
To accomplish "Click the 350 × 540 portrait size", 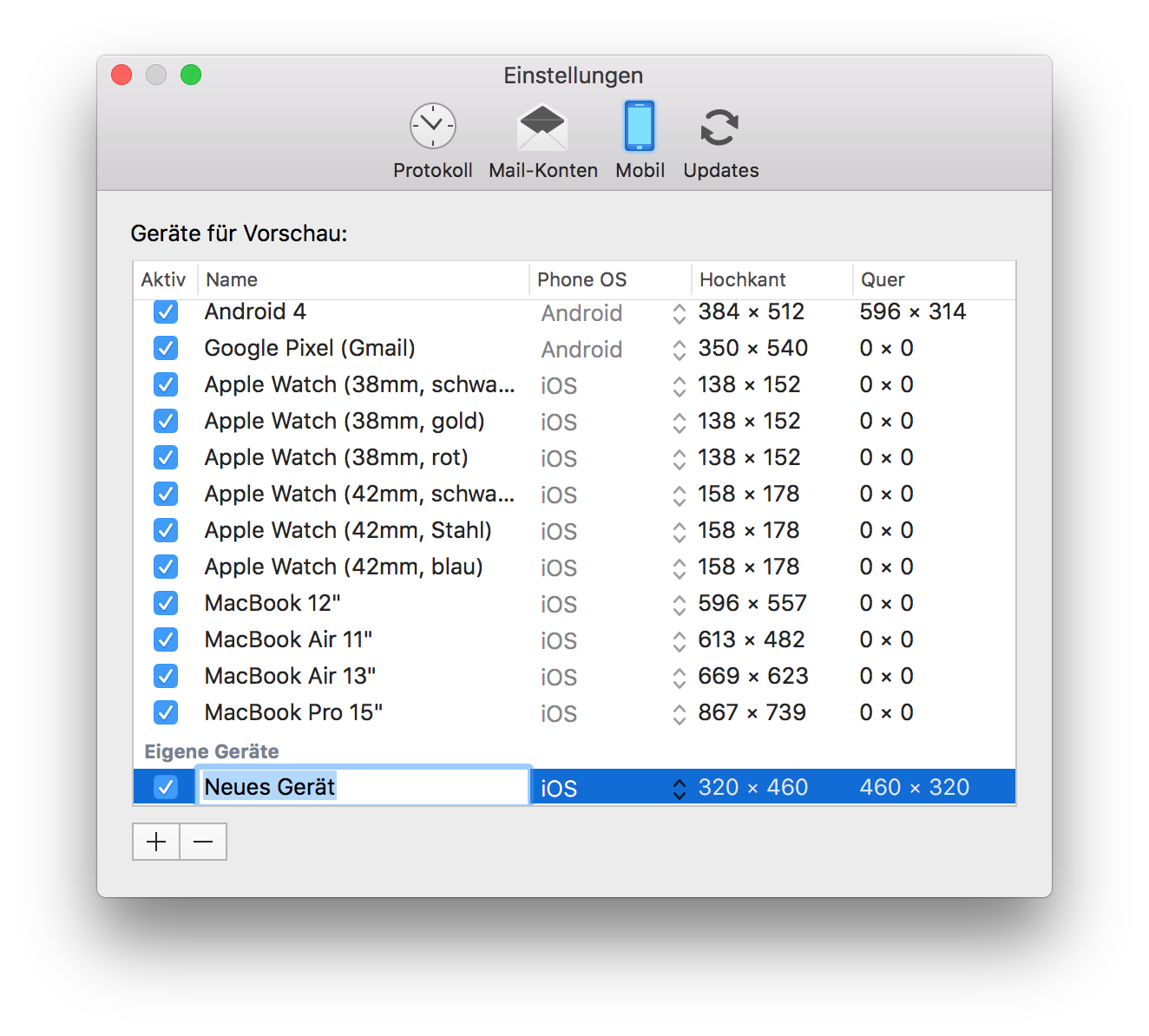I will point(753,348).
